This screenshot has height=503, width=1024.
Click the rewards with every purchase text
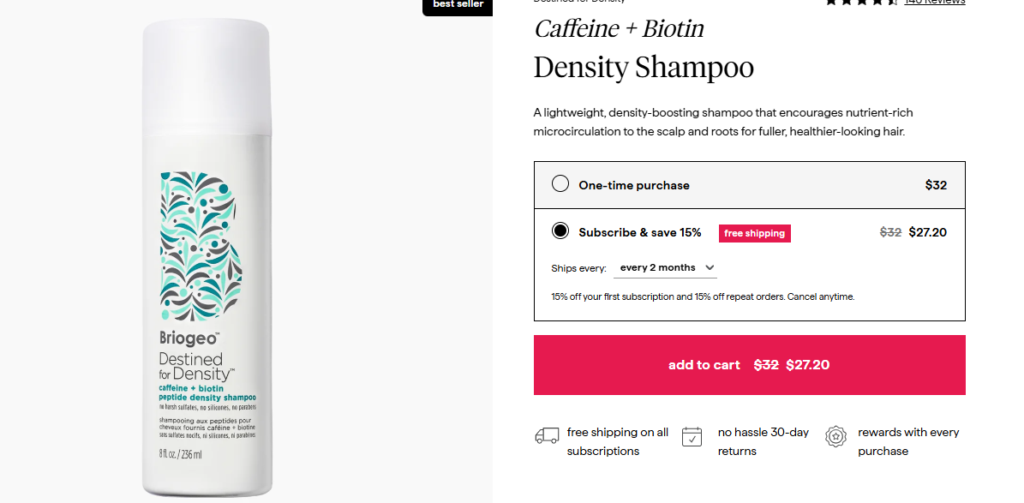tap(908, 441)
